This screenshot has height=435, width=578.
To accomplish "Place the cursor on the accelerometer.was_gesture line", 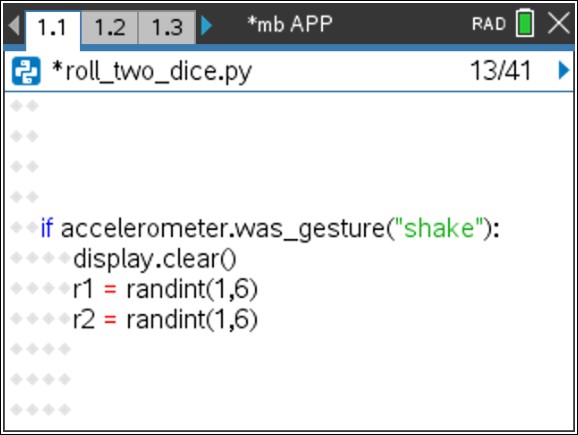I will pyautogui.click(x=270, y=229).
